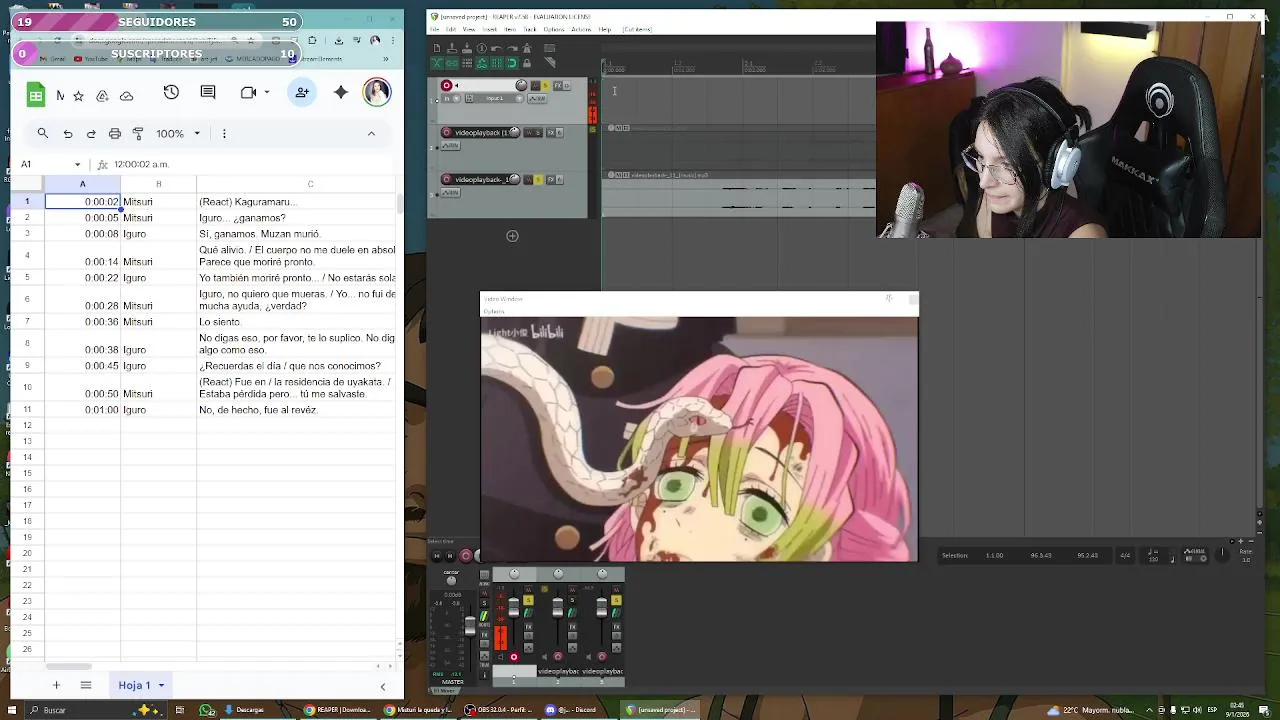Image resolution: width=1280 pixels, height=720 pixels.
Task: Toggle mixer record arm on channel 1
Action: click(514, 657)
